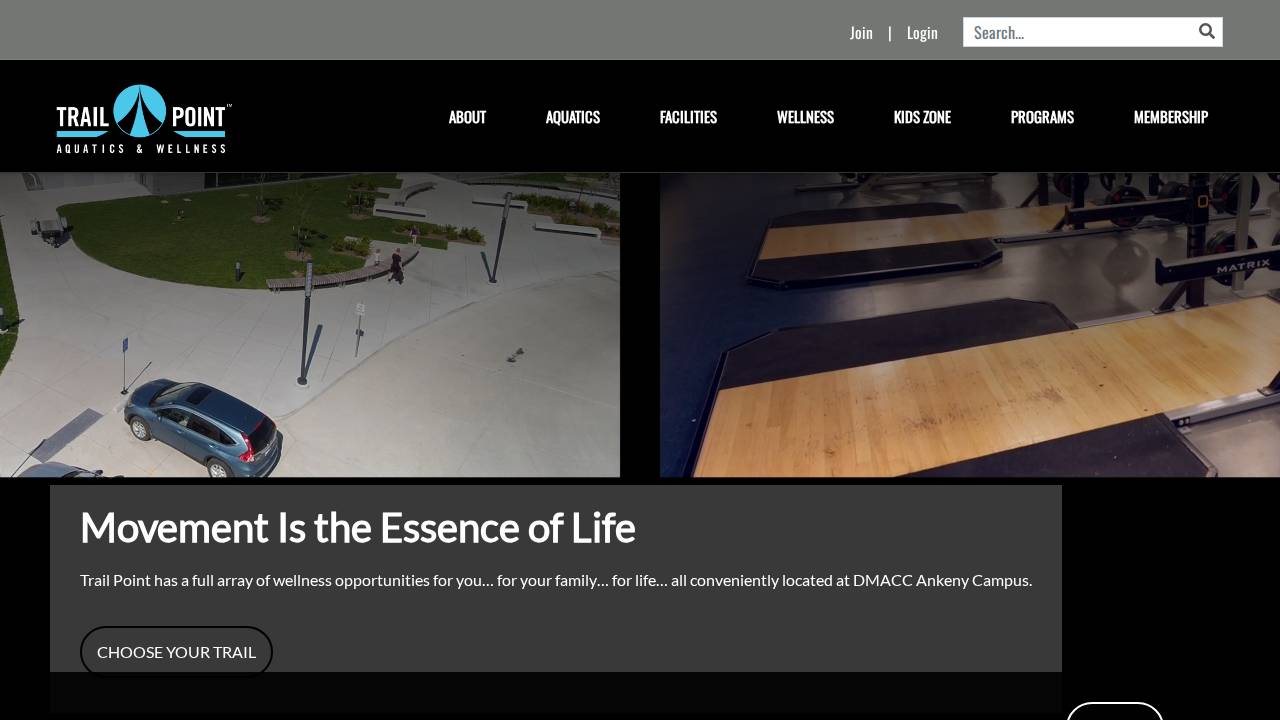
Task: Click the CHOOSE YOUR TRAIL button
Action: [x=176, y=651]
